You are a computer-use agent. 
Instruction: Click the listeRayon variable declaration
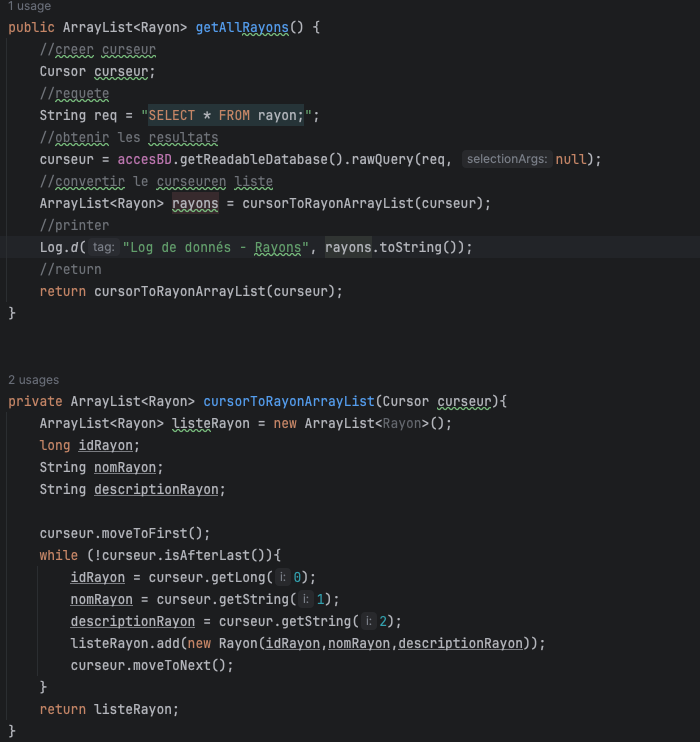click(x=210, y=424)
